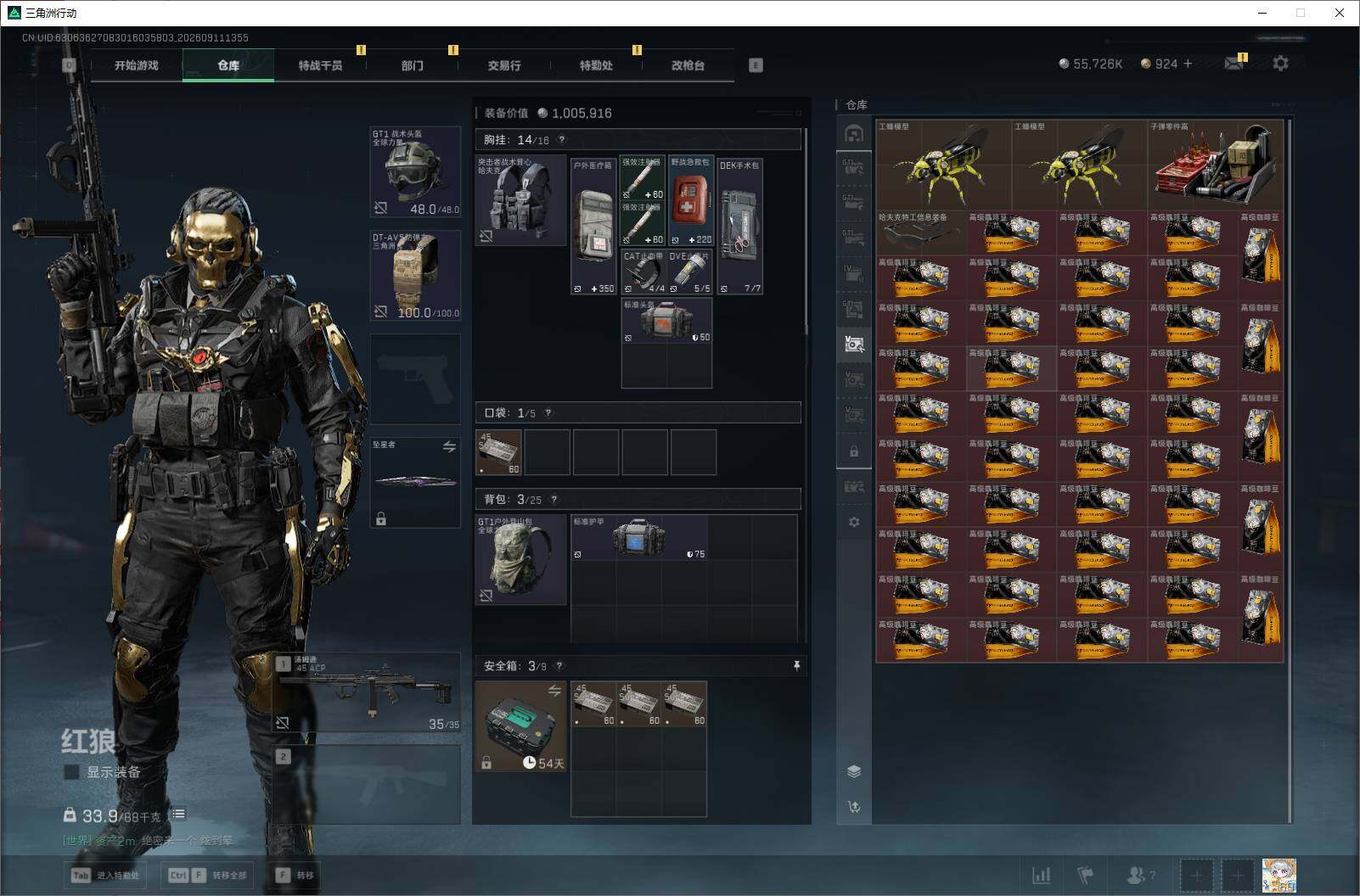Click the Ctrl F 转移全部 button
The image size is (1360, 896).
coord(208,875)
